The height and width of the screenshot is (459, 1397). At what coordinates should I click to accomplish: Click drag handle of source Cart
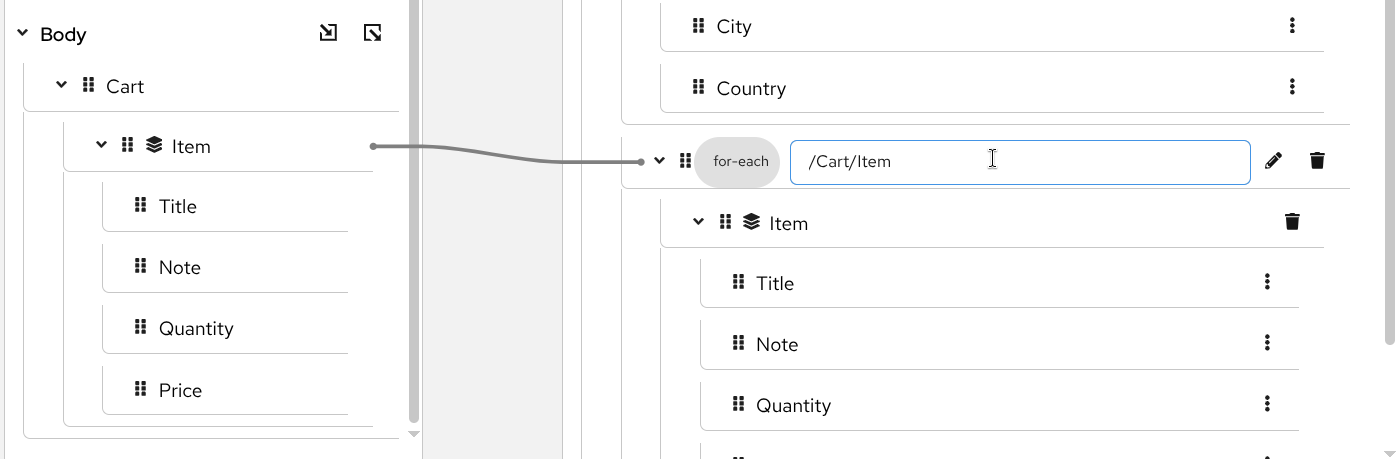pos(88,86)
